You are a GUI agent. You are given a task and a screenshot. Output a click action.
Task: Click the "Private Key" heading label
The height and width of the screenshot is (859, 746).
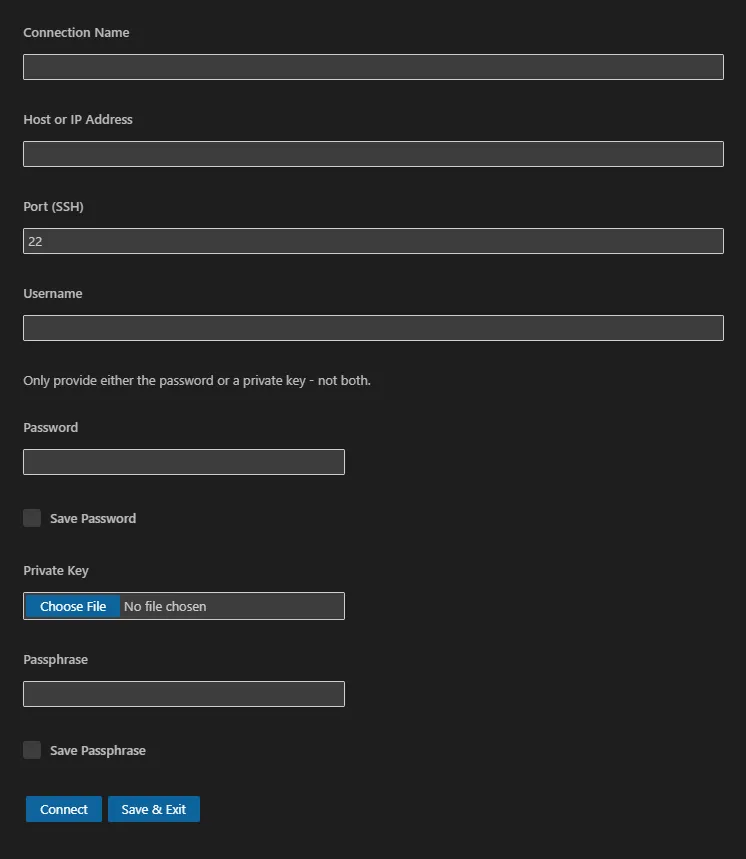tap(56, 571)
